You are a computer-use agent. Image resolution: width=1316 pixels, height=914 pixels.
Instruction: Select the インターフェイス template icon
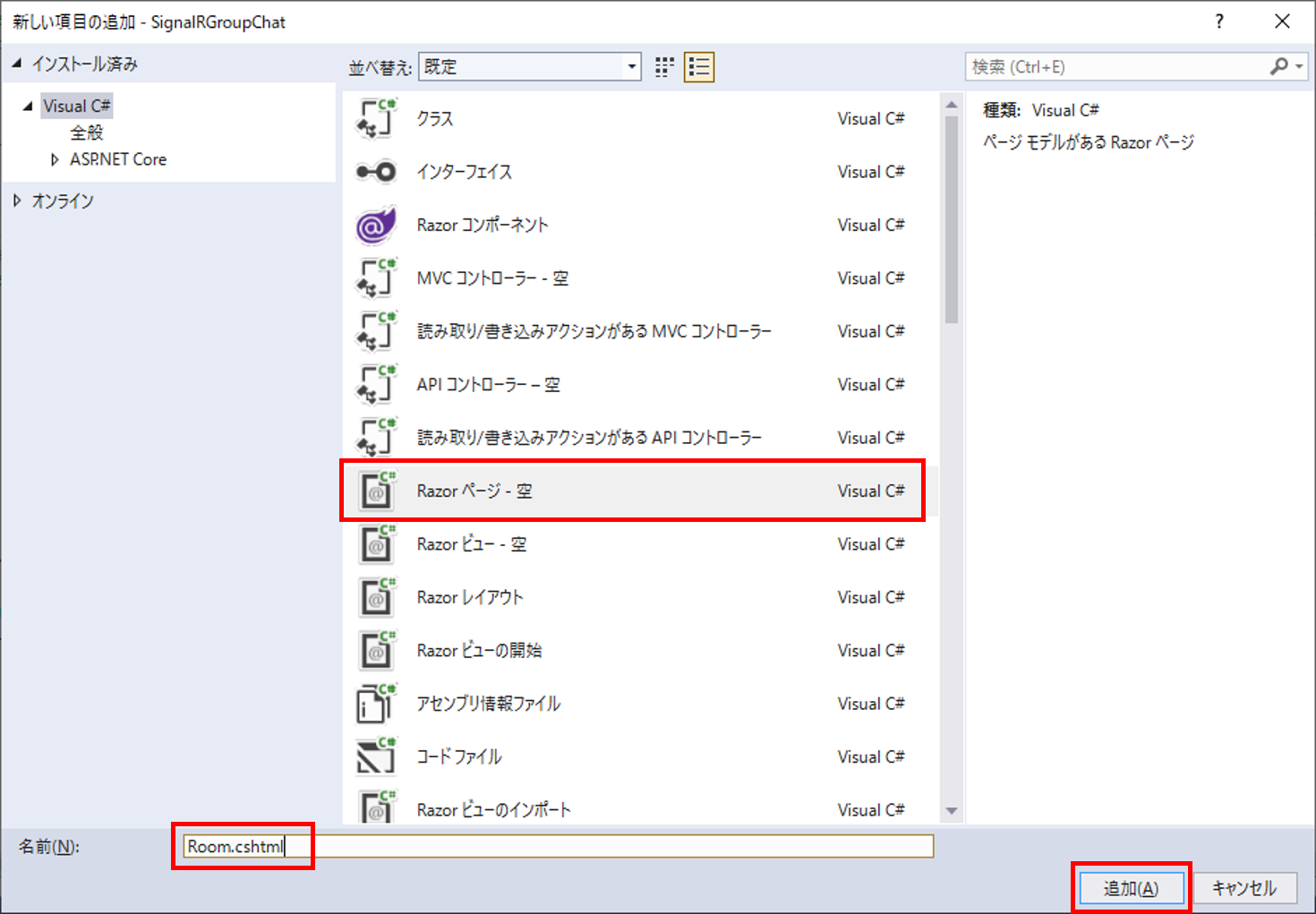(376, 172)
